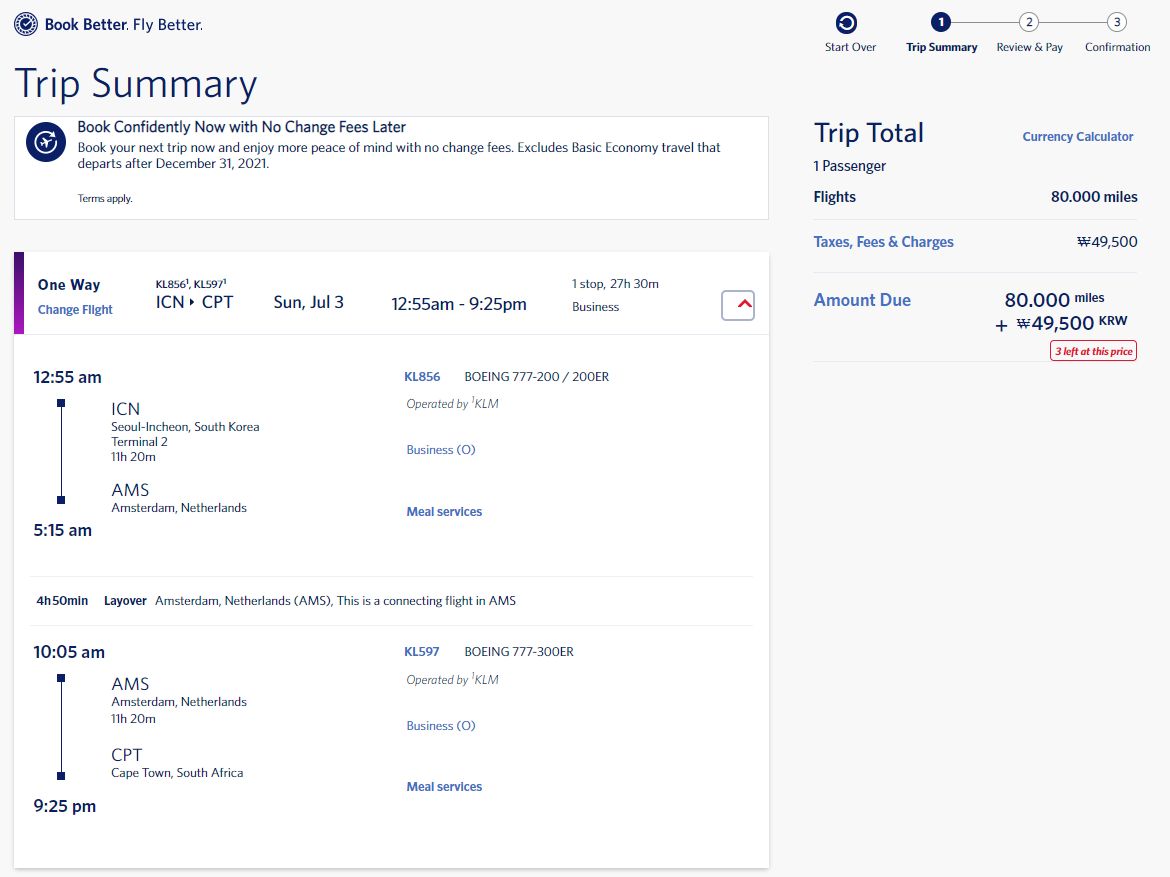Image resolution: width=1170 pixels, height=877 pixels.
Task: Collapse the flight details with the red chevron
Action: pyautogui.click(x=738, y=305)
